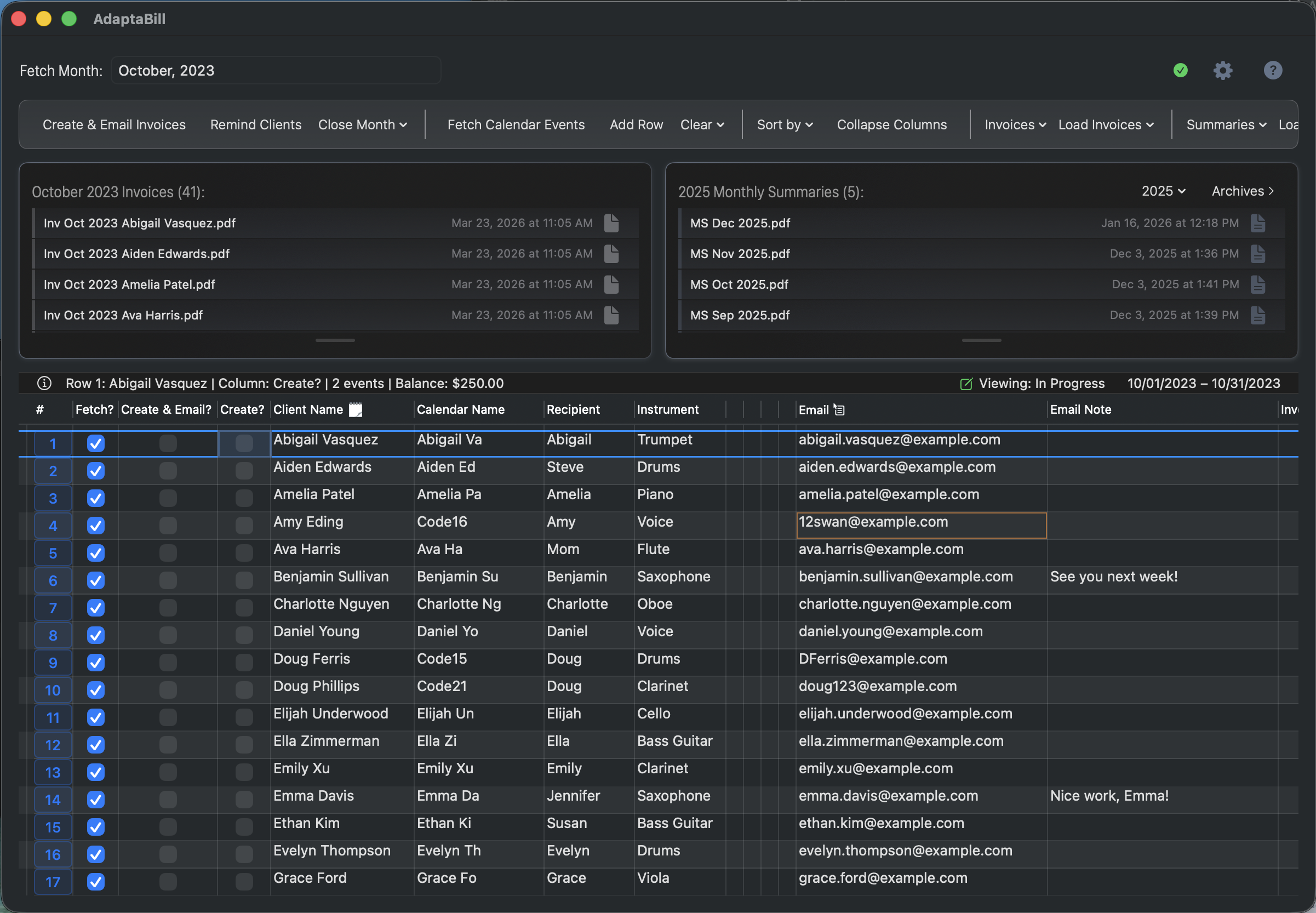Click the edit icon next to Viewing: In Progress

(966, 384)
